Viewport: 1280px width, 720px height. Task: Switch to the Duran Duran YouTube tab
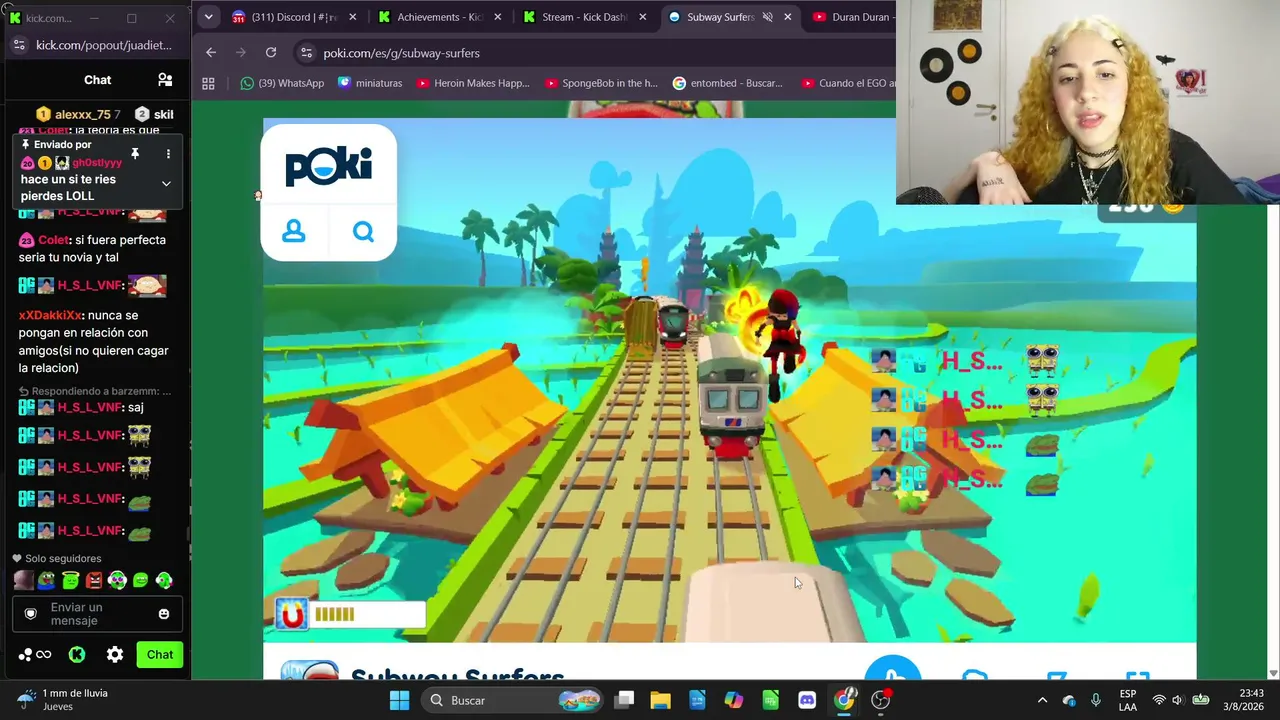853,17
